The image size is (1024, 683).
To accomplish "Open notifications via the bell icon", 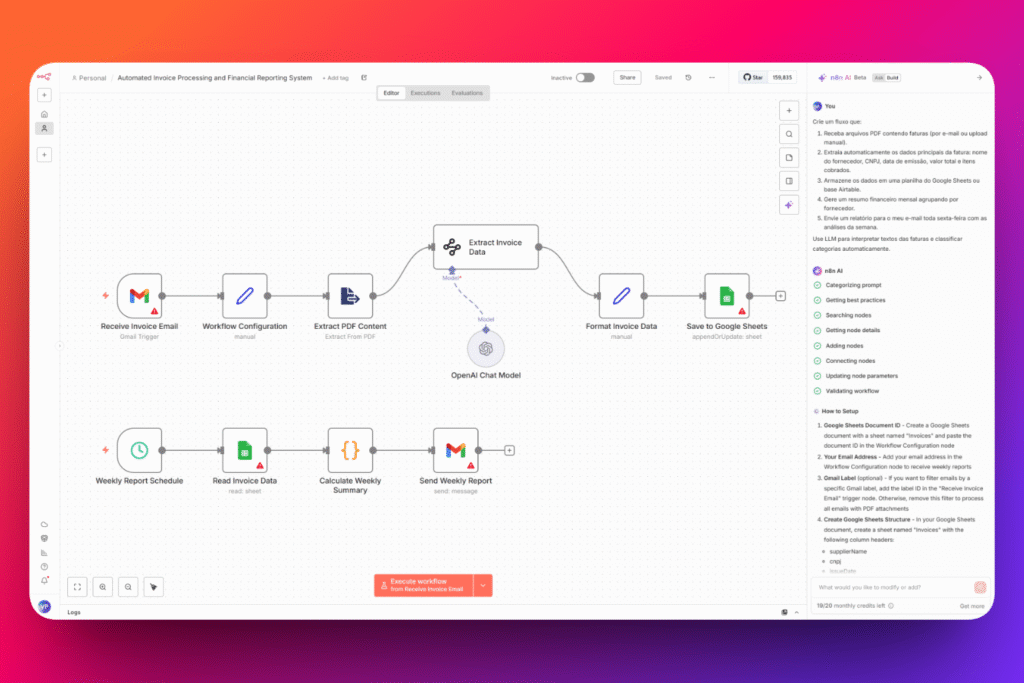I will coord(44,579).
